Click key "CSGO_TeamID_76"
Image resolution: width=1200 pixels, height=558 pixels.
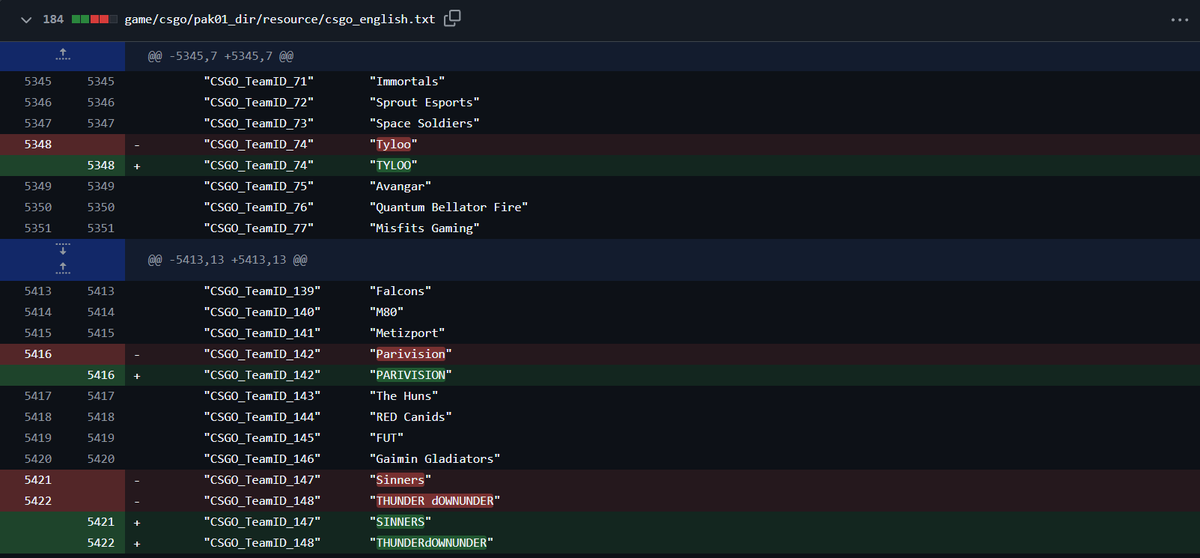tap(259, 207)
